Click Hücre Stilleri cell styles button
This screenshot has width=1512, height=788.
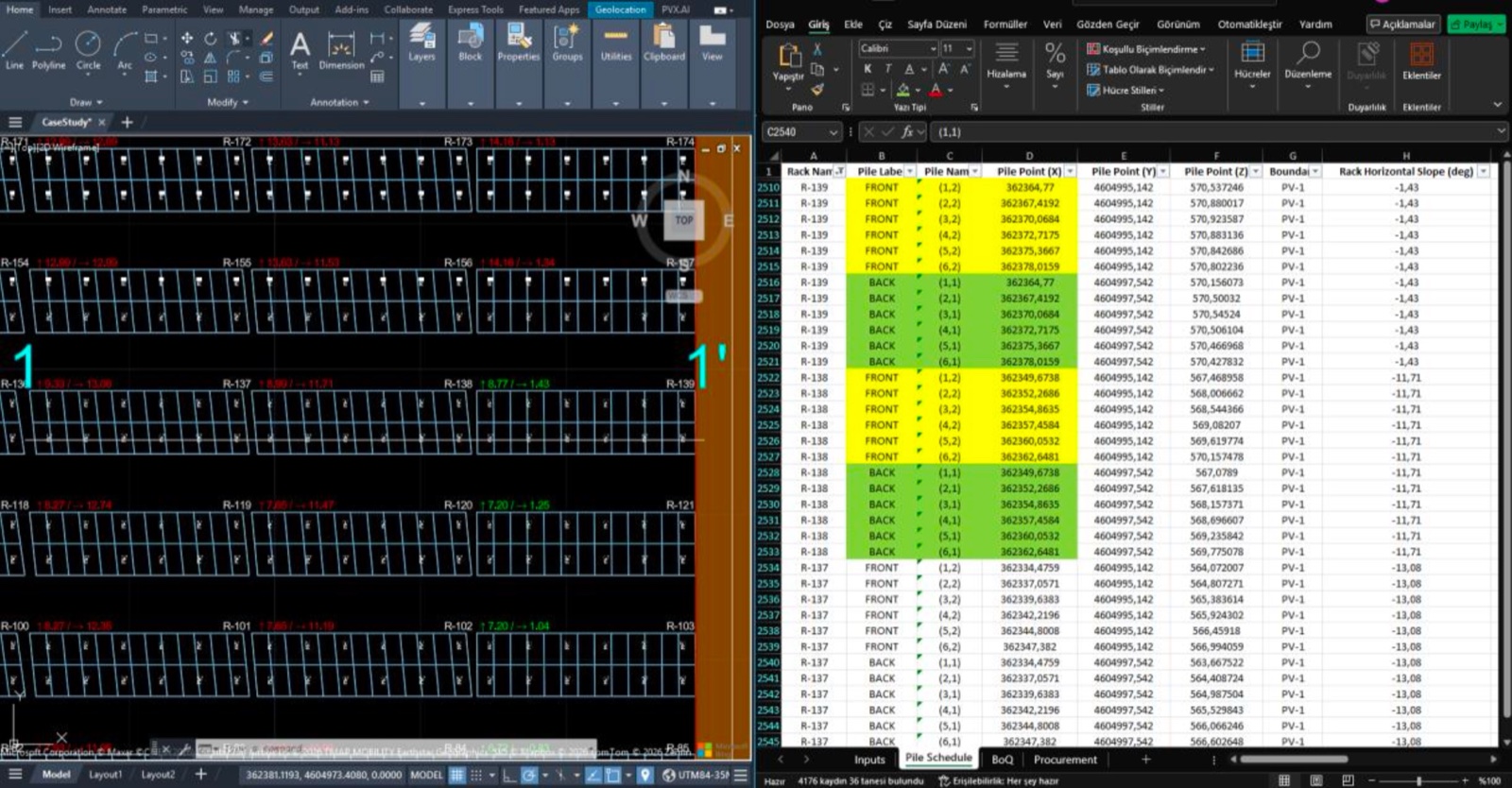point(1125,90)
